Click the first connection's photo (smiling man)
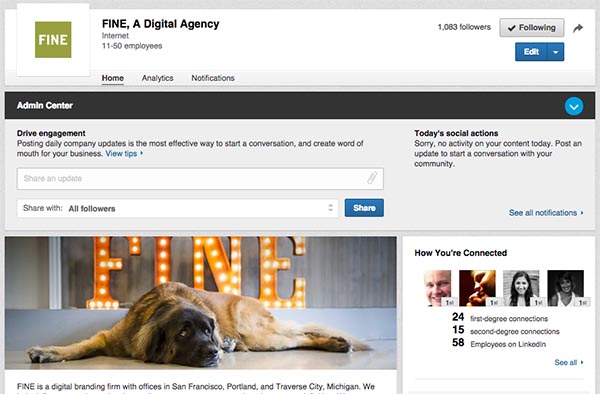Image resolution: width=600 pixels, height=394 pixels. click(x=438, y=288)
